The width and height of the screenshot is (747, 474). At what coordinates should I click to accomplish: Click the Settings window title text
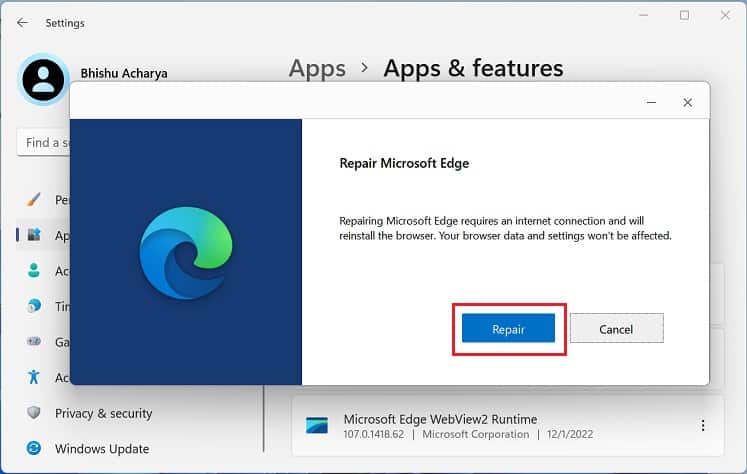click(65, 23)
